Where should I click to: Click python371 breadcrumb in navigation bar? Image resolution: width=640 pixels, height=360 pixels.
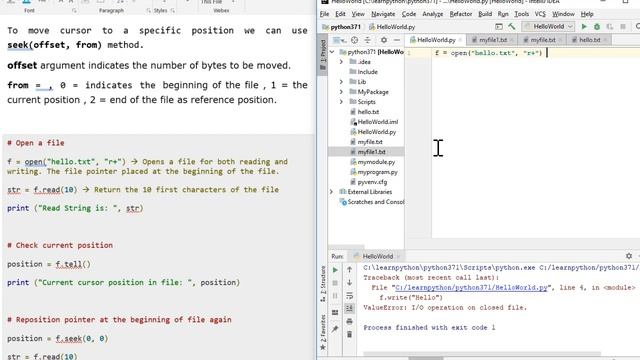[342, 27]
